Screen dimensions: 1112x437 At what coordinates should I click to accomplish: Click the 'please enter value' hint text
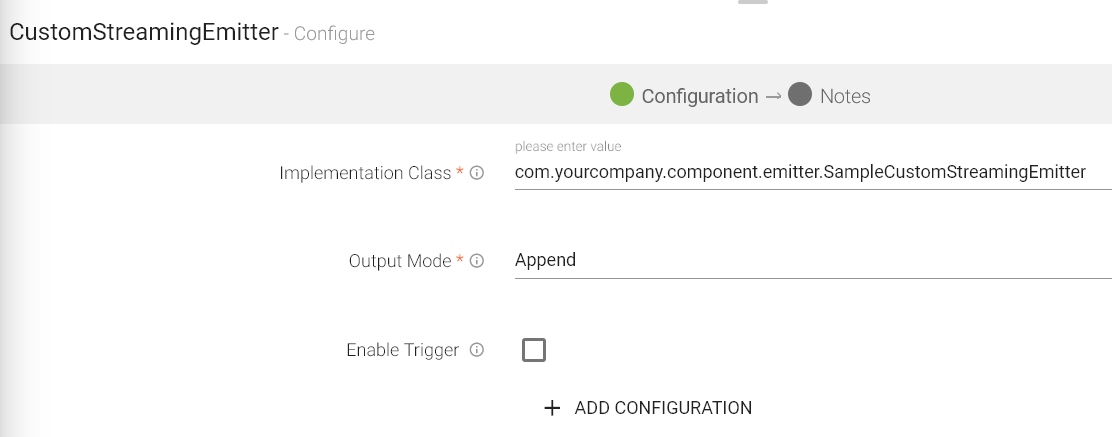tap(568, 147)
